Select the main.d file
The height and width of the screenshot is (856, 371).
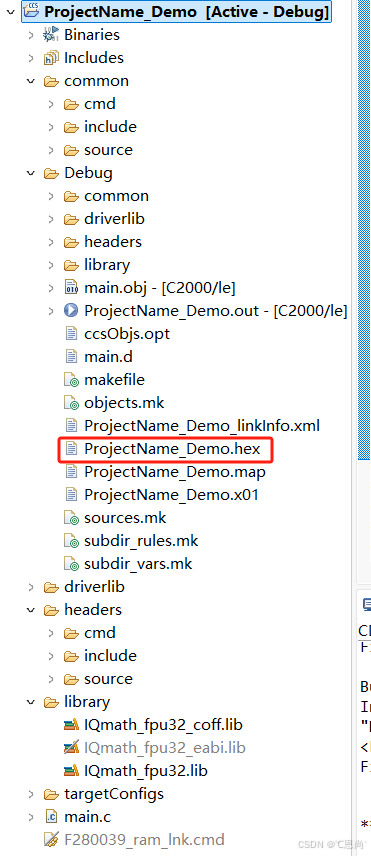pos(108,356)
